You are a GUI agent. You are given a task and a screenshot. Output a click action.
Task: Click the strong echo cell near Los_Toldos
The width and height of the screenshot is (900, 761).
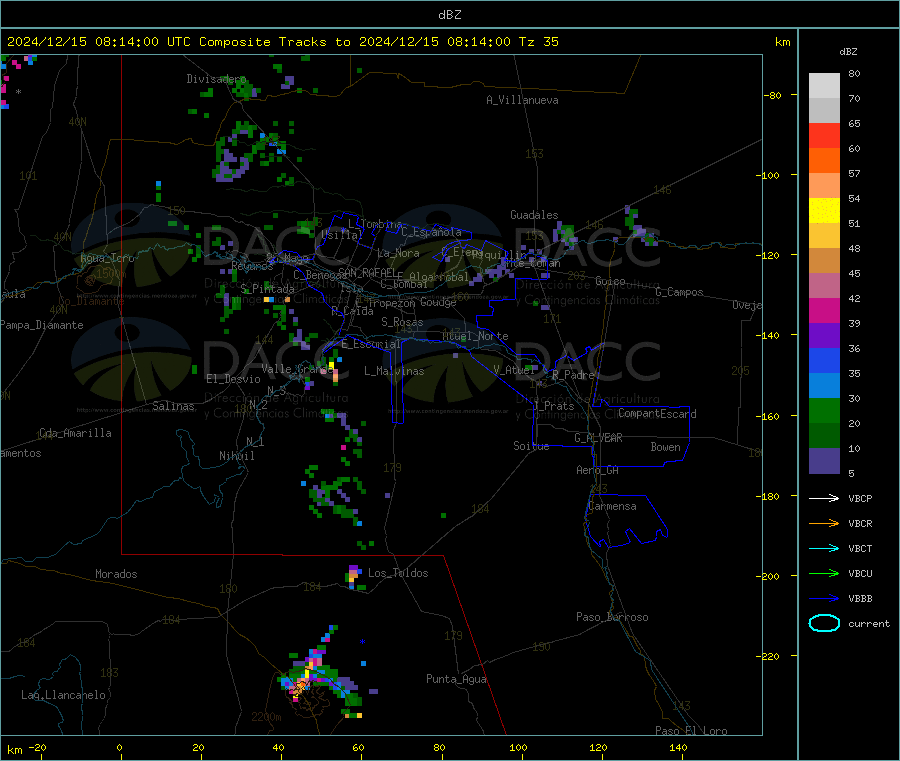[354, 577]
